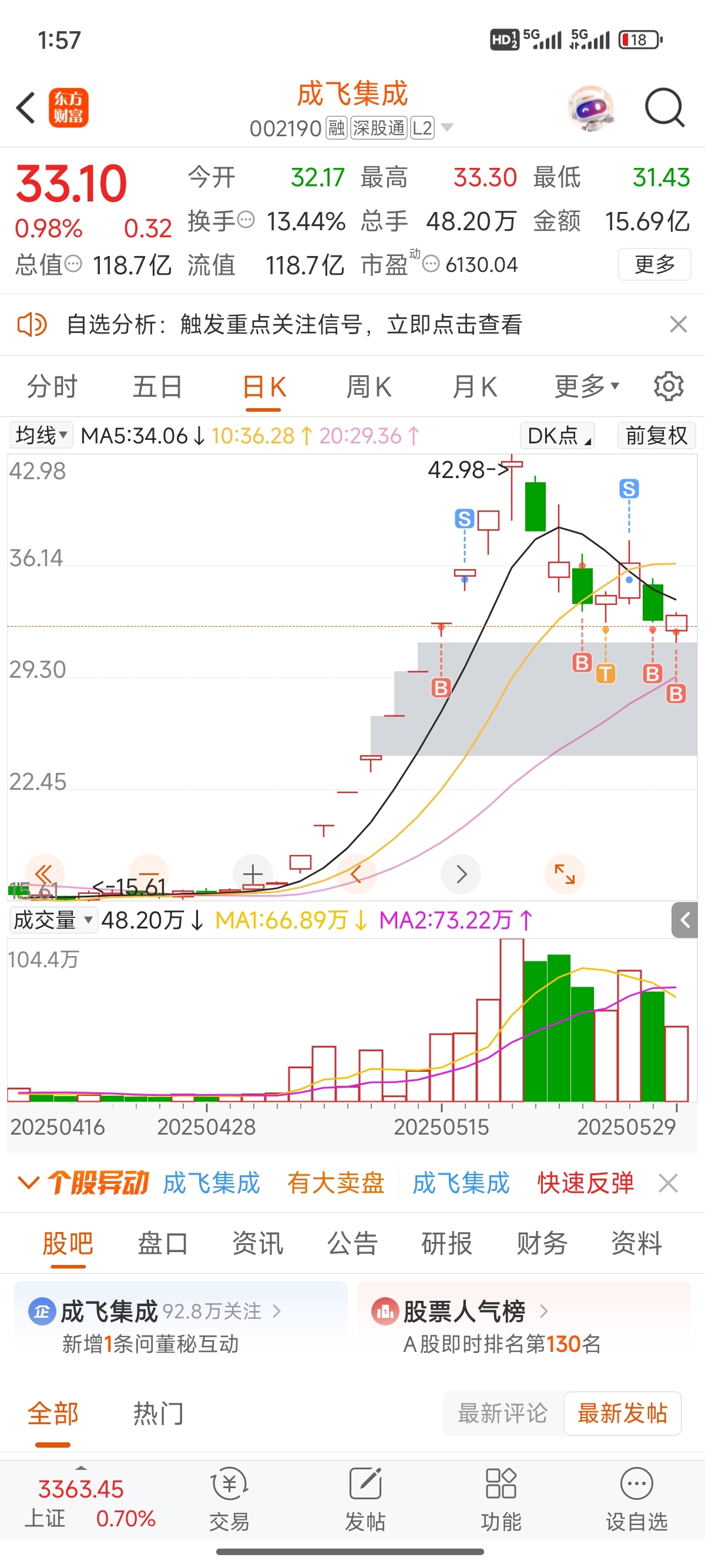This screenshot has height=1568, width=705.
Task: Tap the search magnifier icon
Action: coord(665,108)
